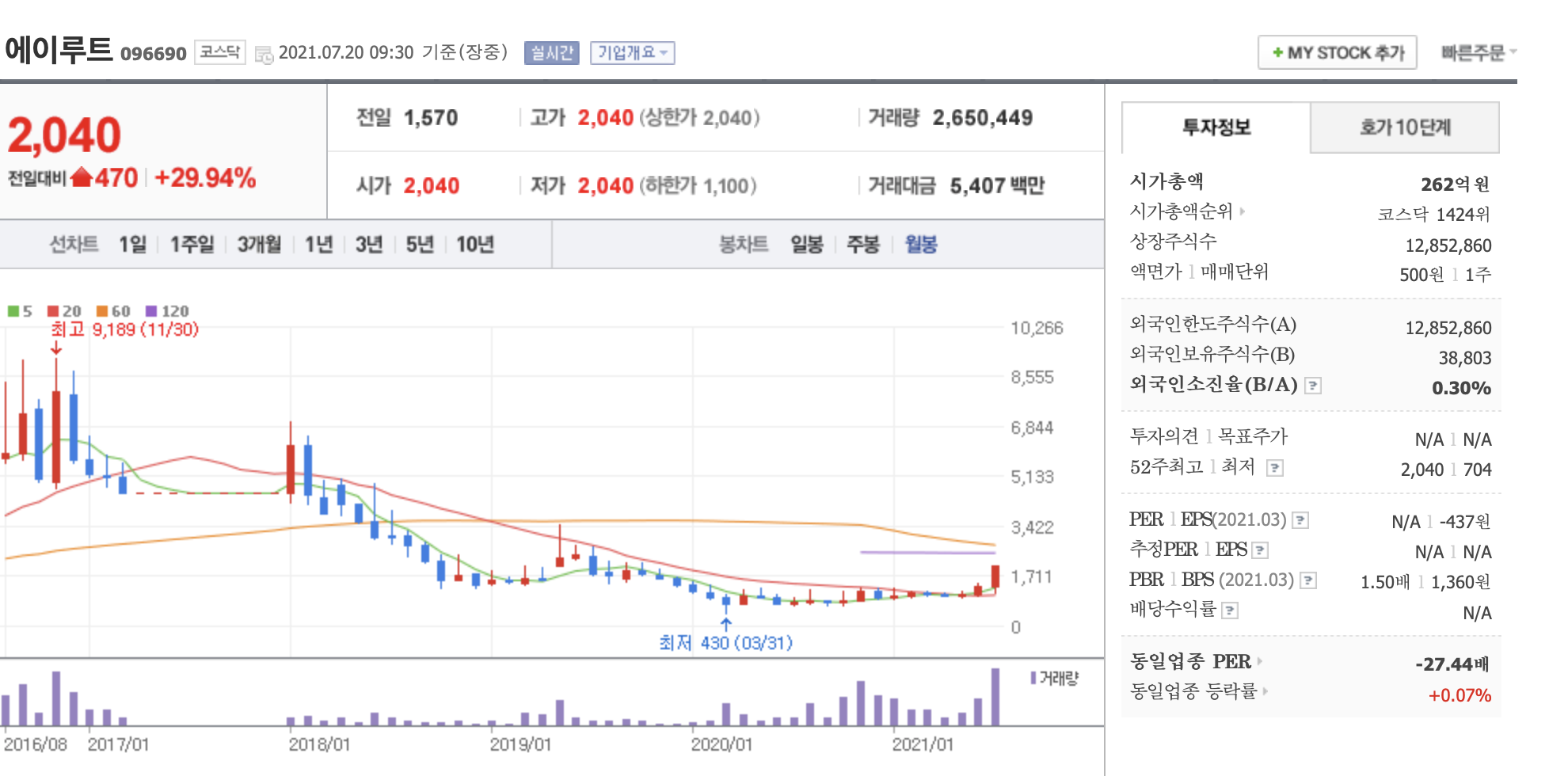The width and height of the screenshot is (1568, 776).
Task: Open the PBR/BPS help tooltip icon
Action: click(1307, 580)
